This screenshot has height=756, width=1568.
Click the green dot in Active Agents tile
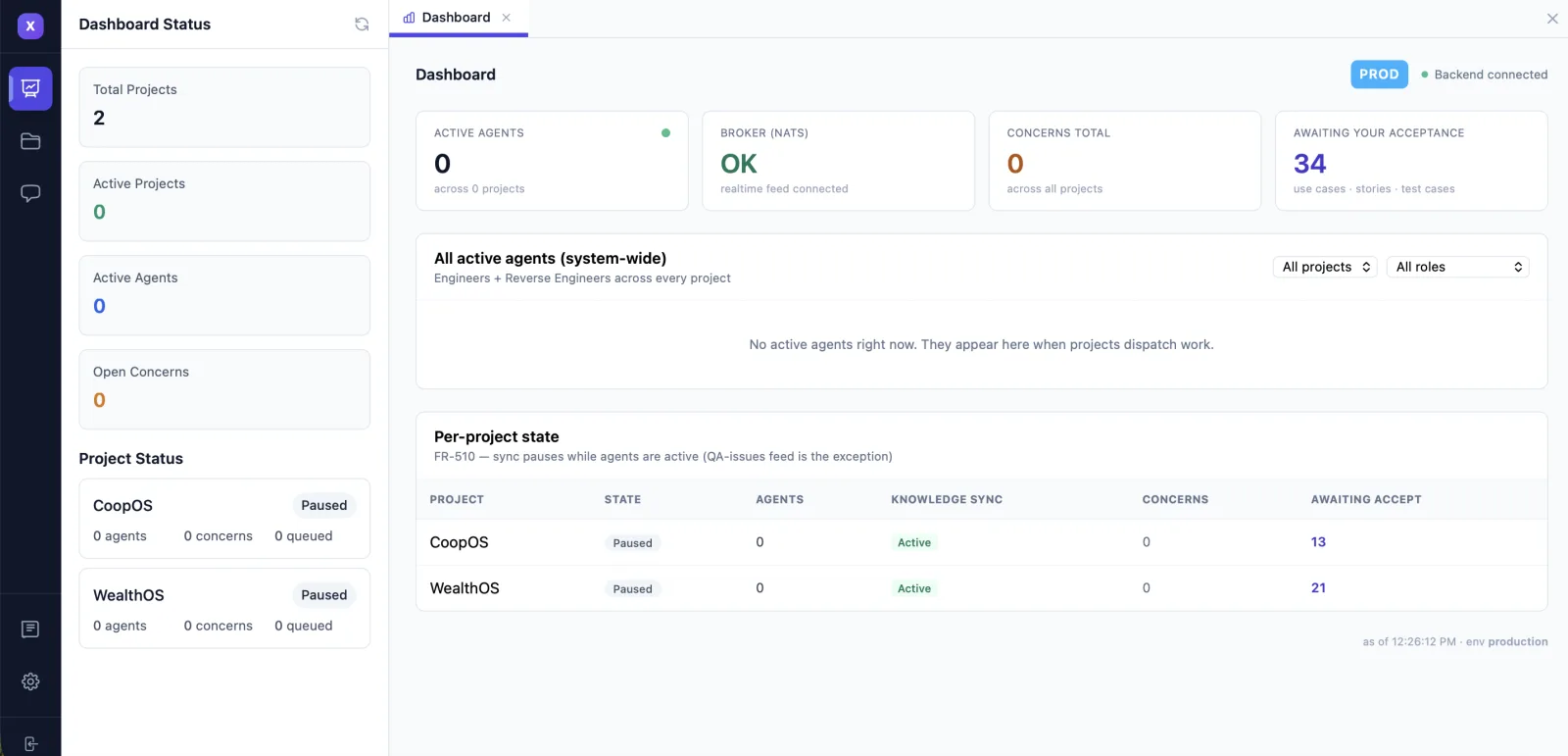pos(665,133)
